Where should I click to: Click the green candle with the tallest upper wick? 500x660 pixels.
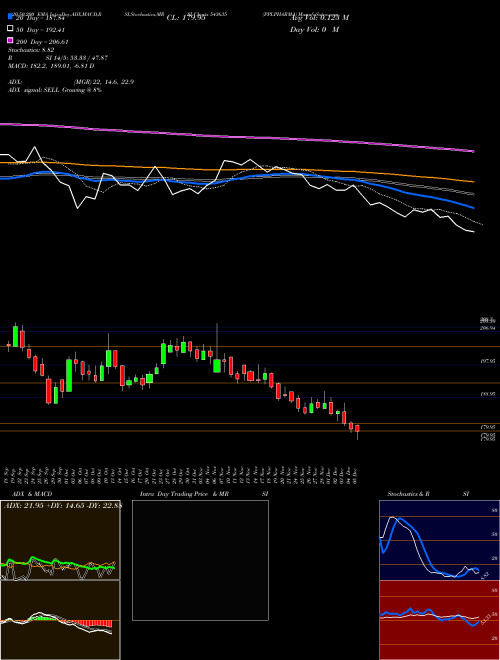(217, 365)
